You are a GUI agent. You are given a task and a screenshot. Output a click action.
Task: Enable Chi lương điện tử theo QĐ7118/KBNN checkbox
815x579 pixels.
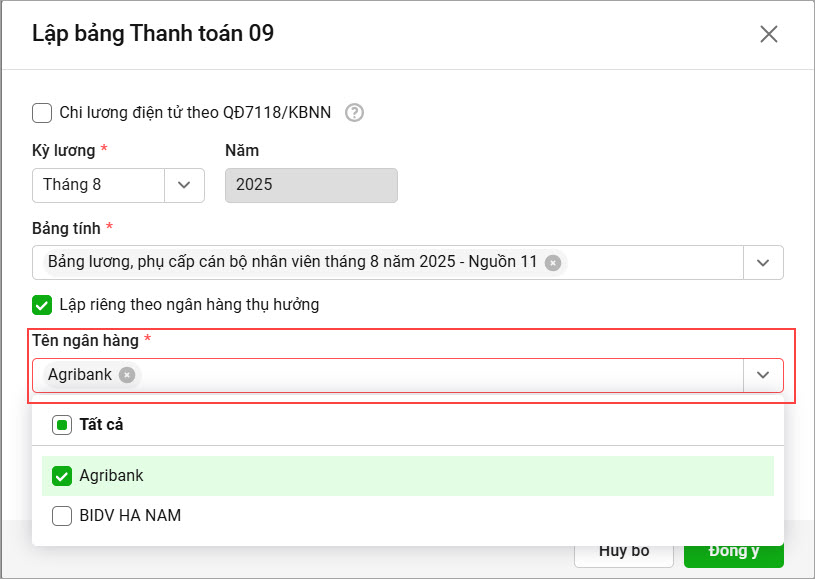point(42,112)
